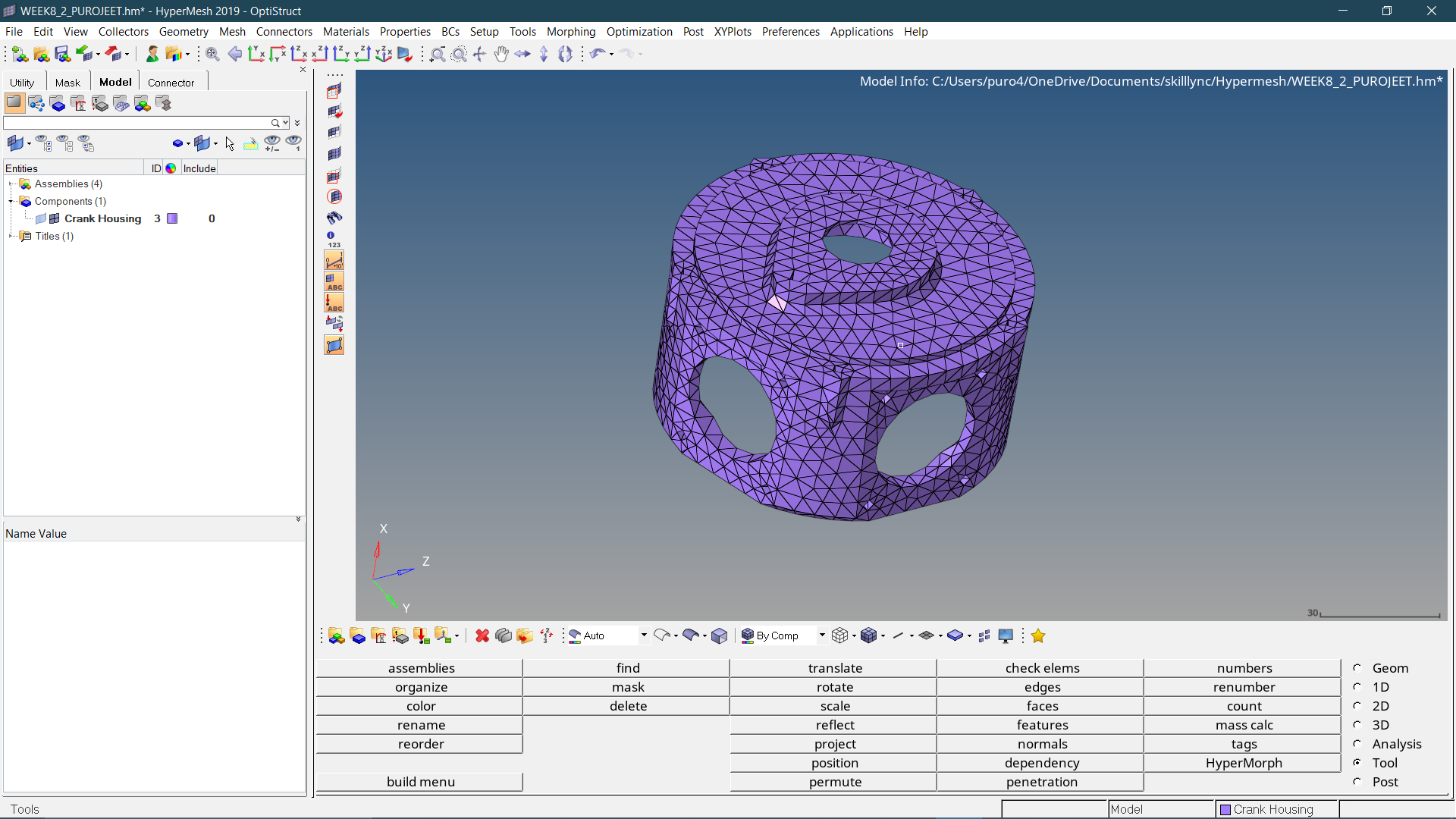
Task: Open the favorites star on lower toolbar
Action: tap(1038, 635)
